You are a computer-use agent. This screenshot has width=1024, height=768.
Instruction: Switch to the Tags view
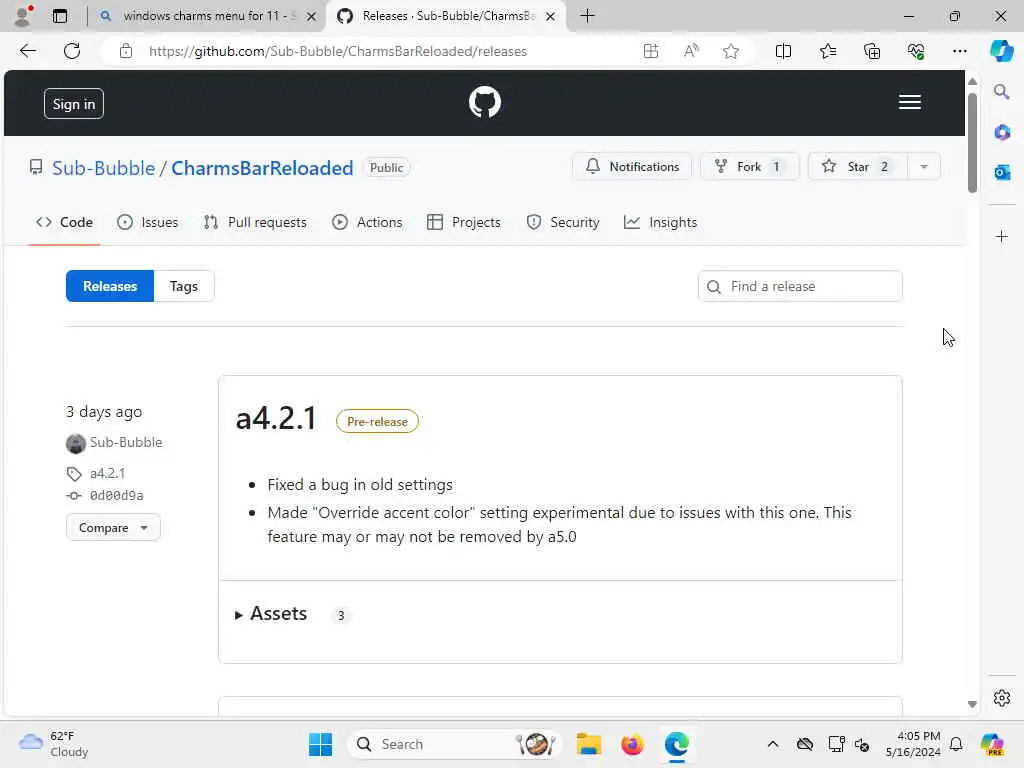184,286
